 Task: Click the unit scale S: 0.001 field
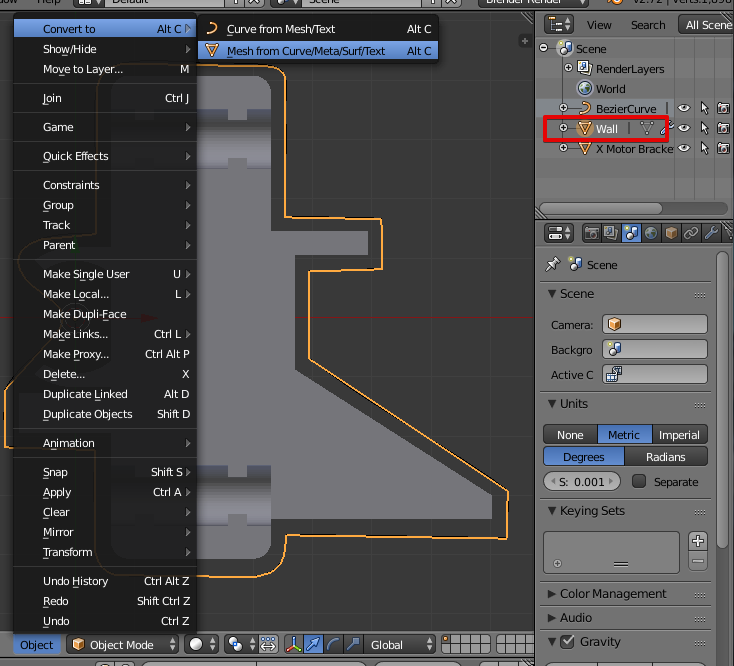click(x=582, y=482)
